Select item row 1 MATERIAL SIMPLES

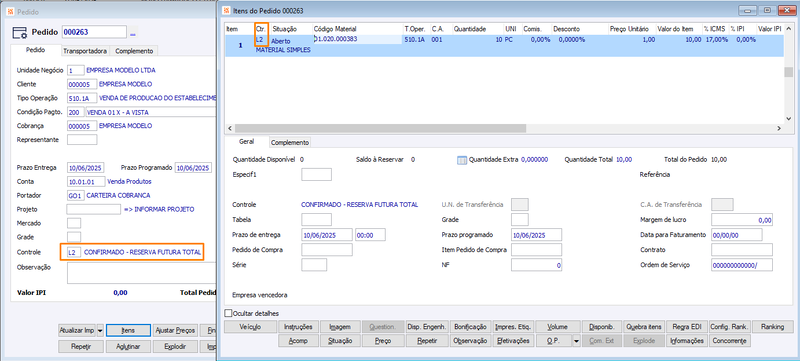point(504,45)
